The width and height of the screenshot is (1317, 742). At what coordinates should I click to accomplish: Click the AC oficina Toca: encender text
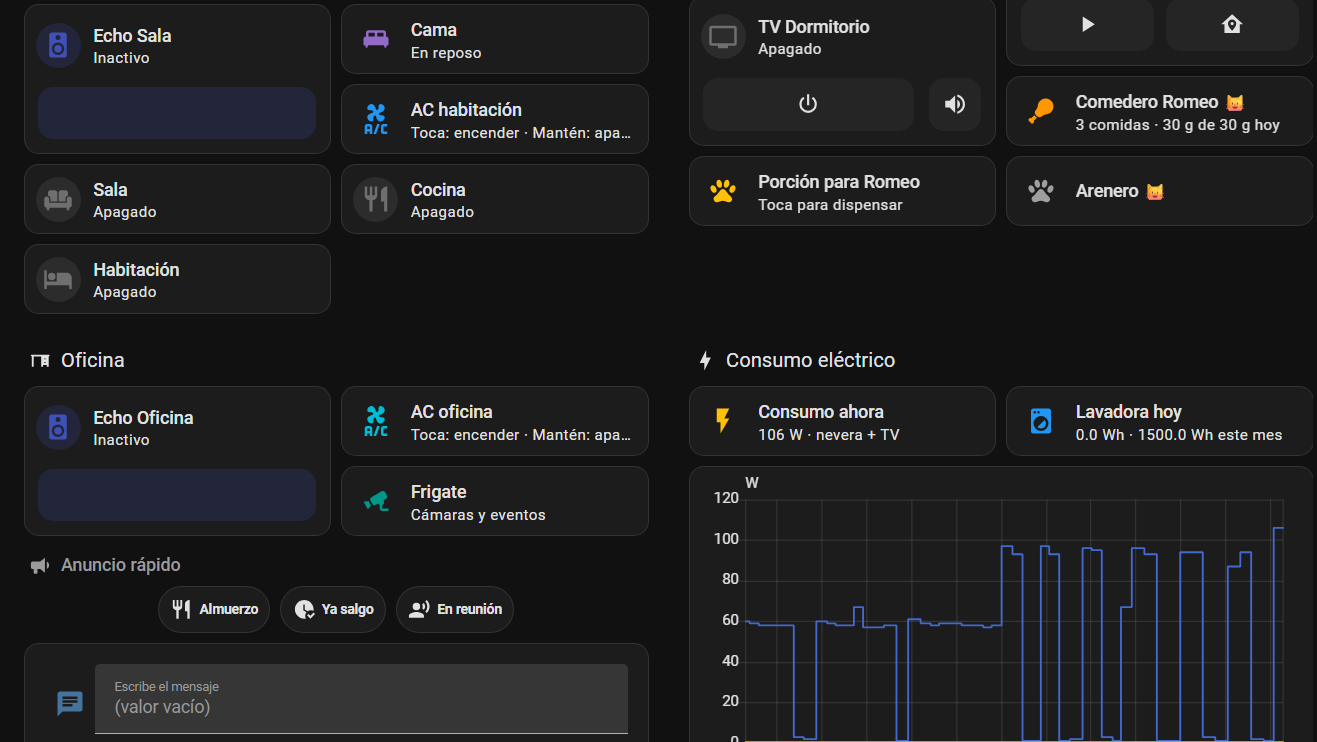pos(520,435)
